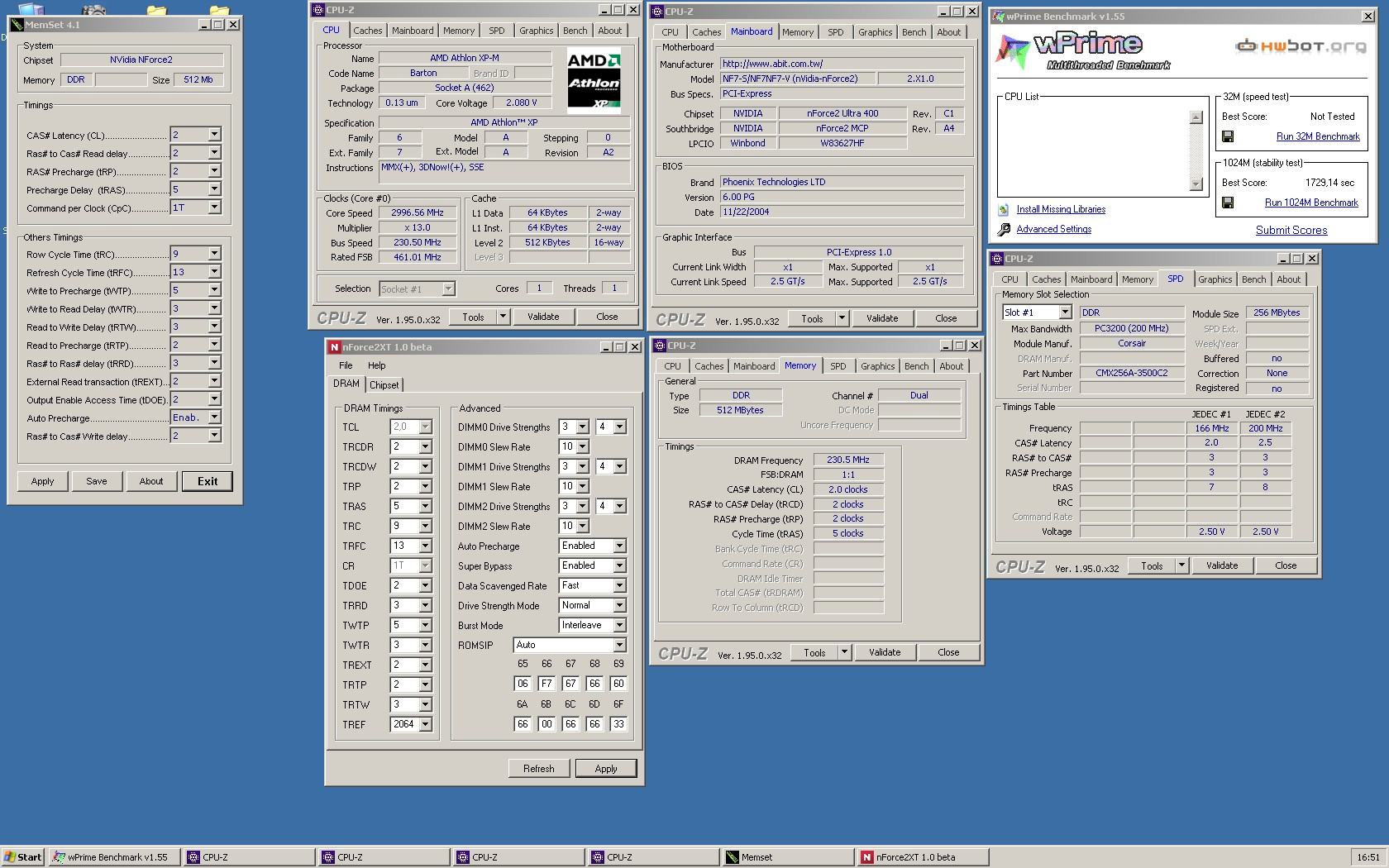Click the floppy save icon for 32M score

[x=1228, y=136]
